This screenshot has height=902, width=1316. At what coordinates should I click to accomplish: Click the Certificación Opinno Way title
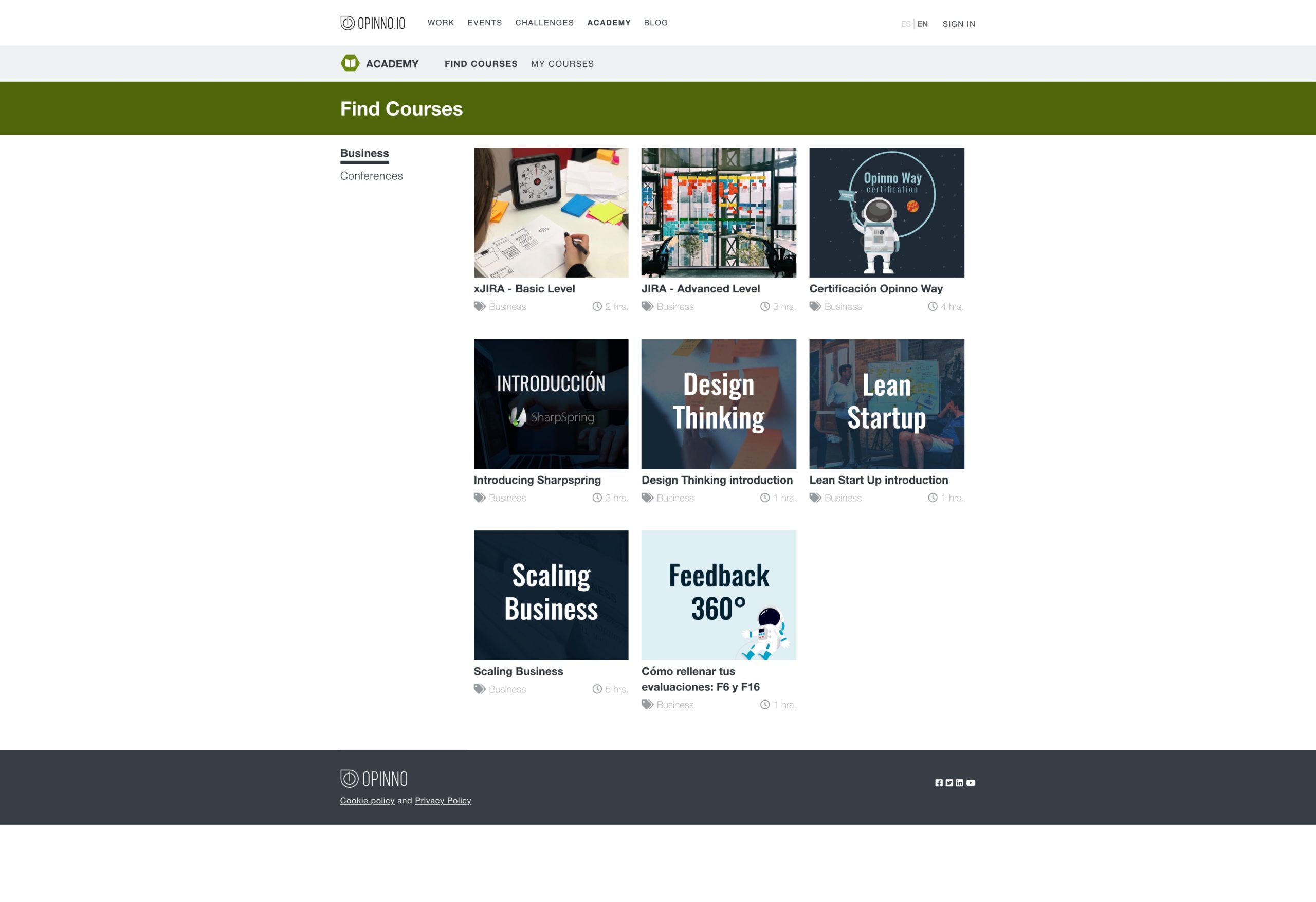876,288
